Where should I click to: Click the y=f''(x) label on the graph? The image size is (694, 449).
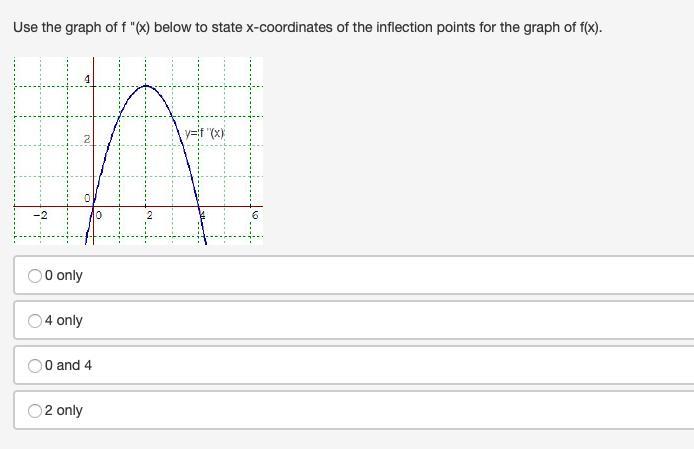pyautogui.click(x=205, y=133)
